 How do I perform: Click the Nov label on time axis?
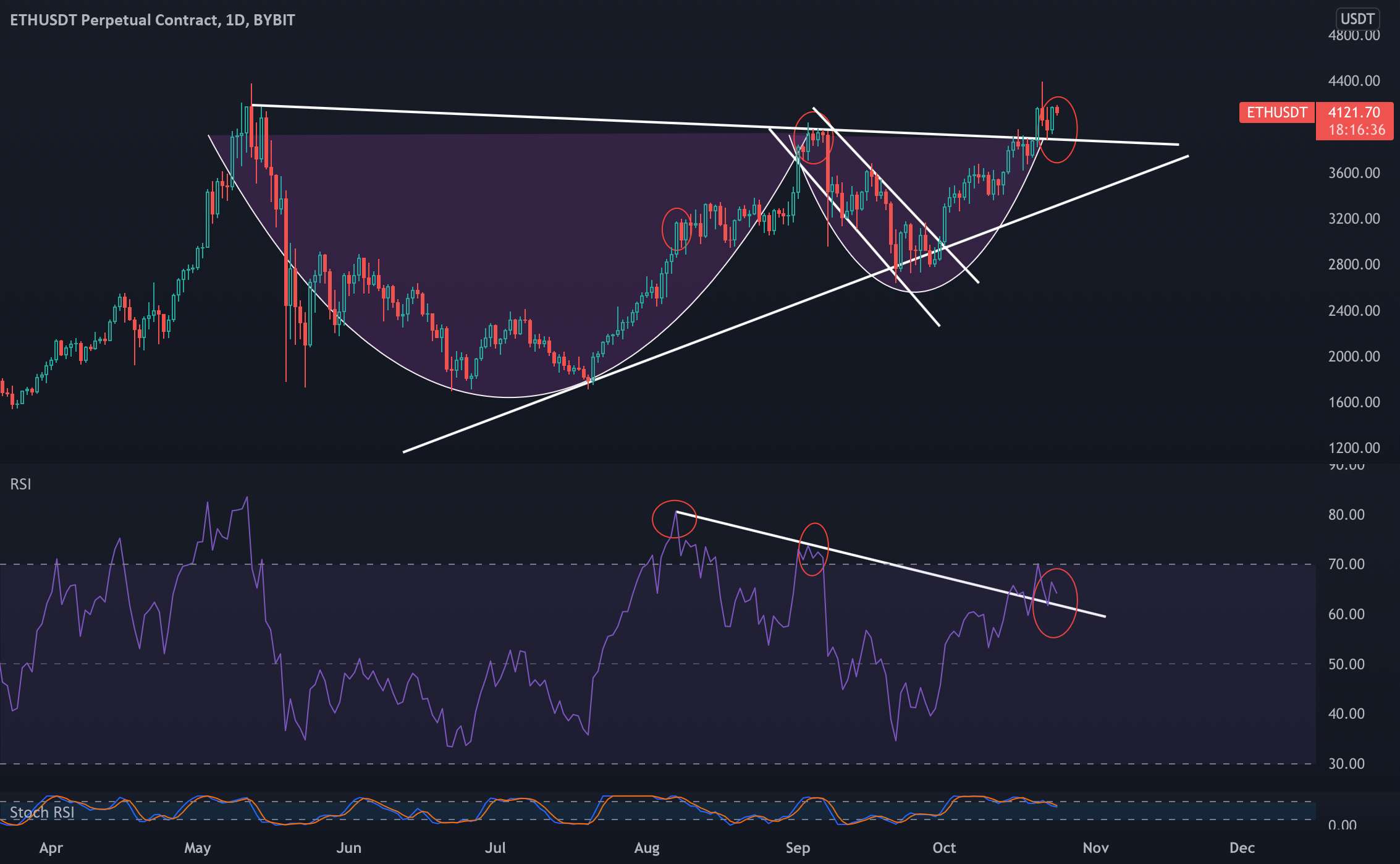[1095, 848]
